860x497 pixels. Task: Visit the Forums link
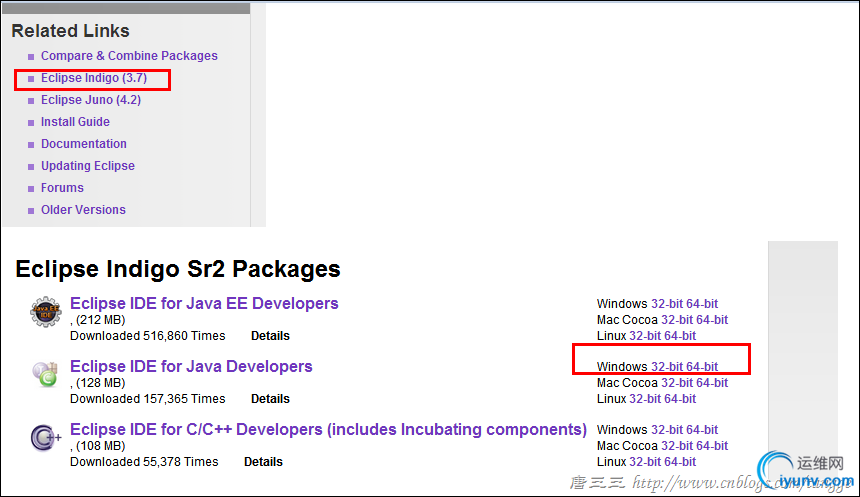point(62,188)
